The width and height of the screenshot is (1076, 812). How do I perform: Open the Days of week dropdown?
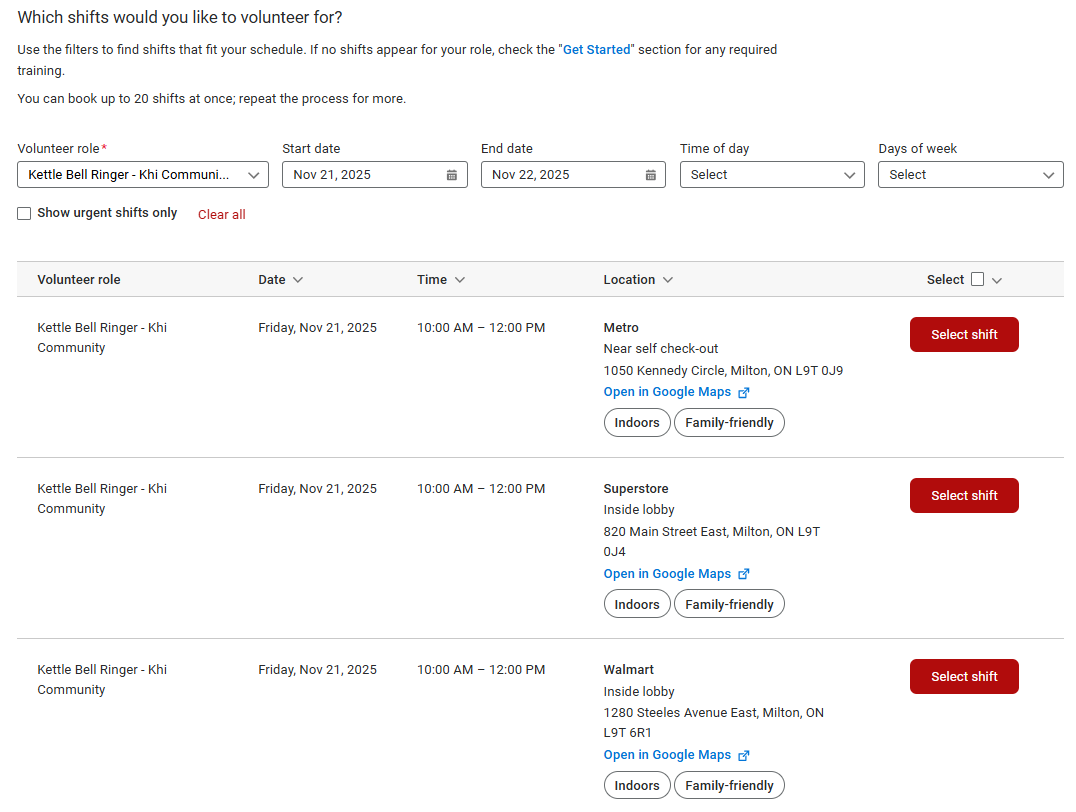[970, 175]
